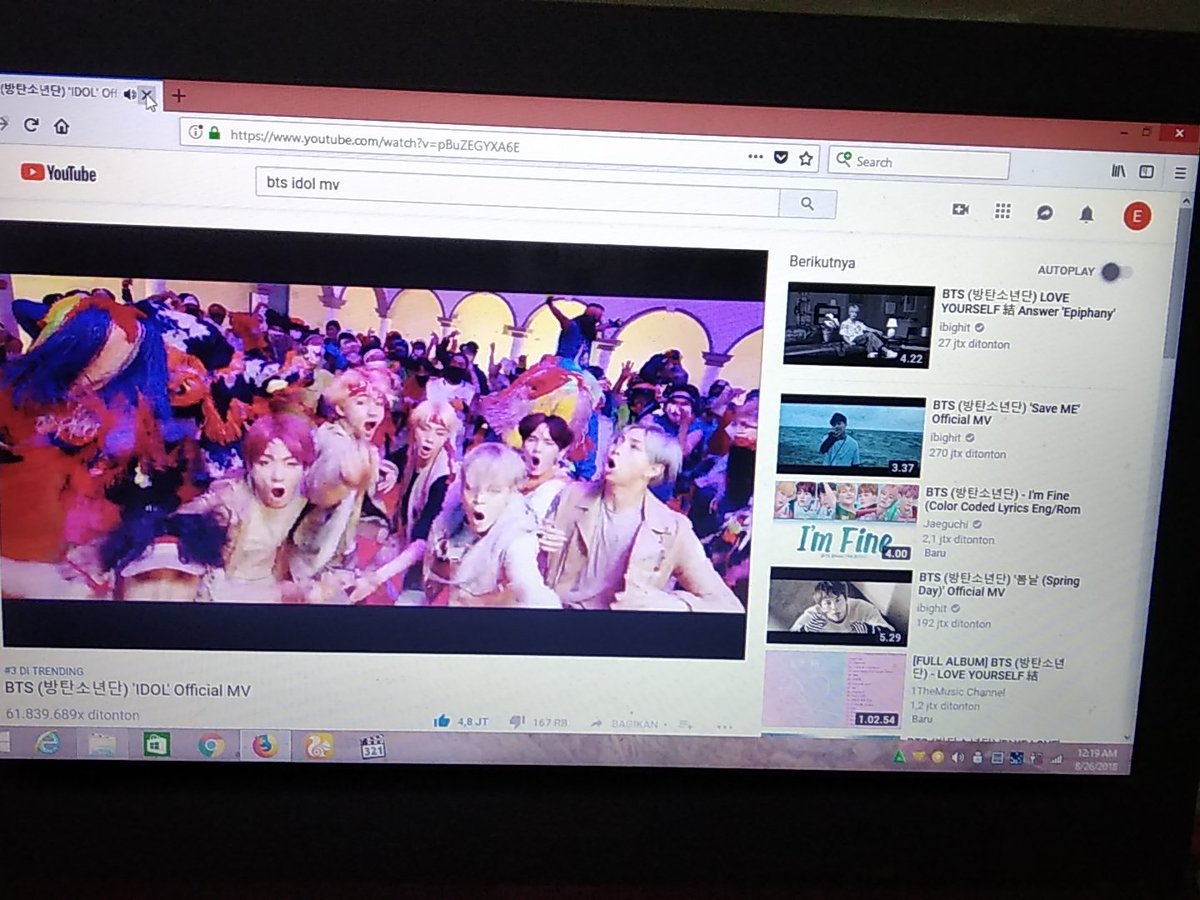The width and height of the screenshot is (1200, 900).
Task: Click the Spring Day Official MV title
Action: click(x=999, y=586)
